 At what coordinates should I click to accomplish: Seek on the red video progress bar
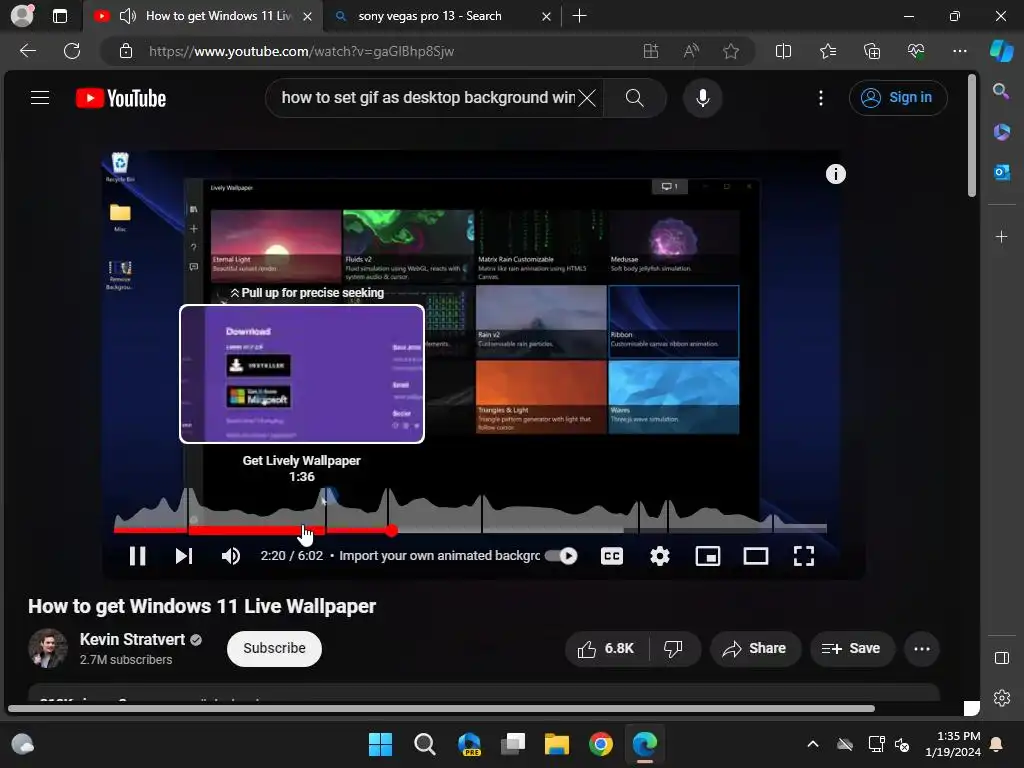(x=470, y=530)
